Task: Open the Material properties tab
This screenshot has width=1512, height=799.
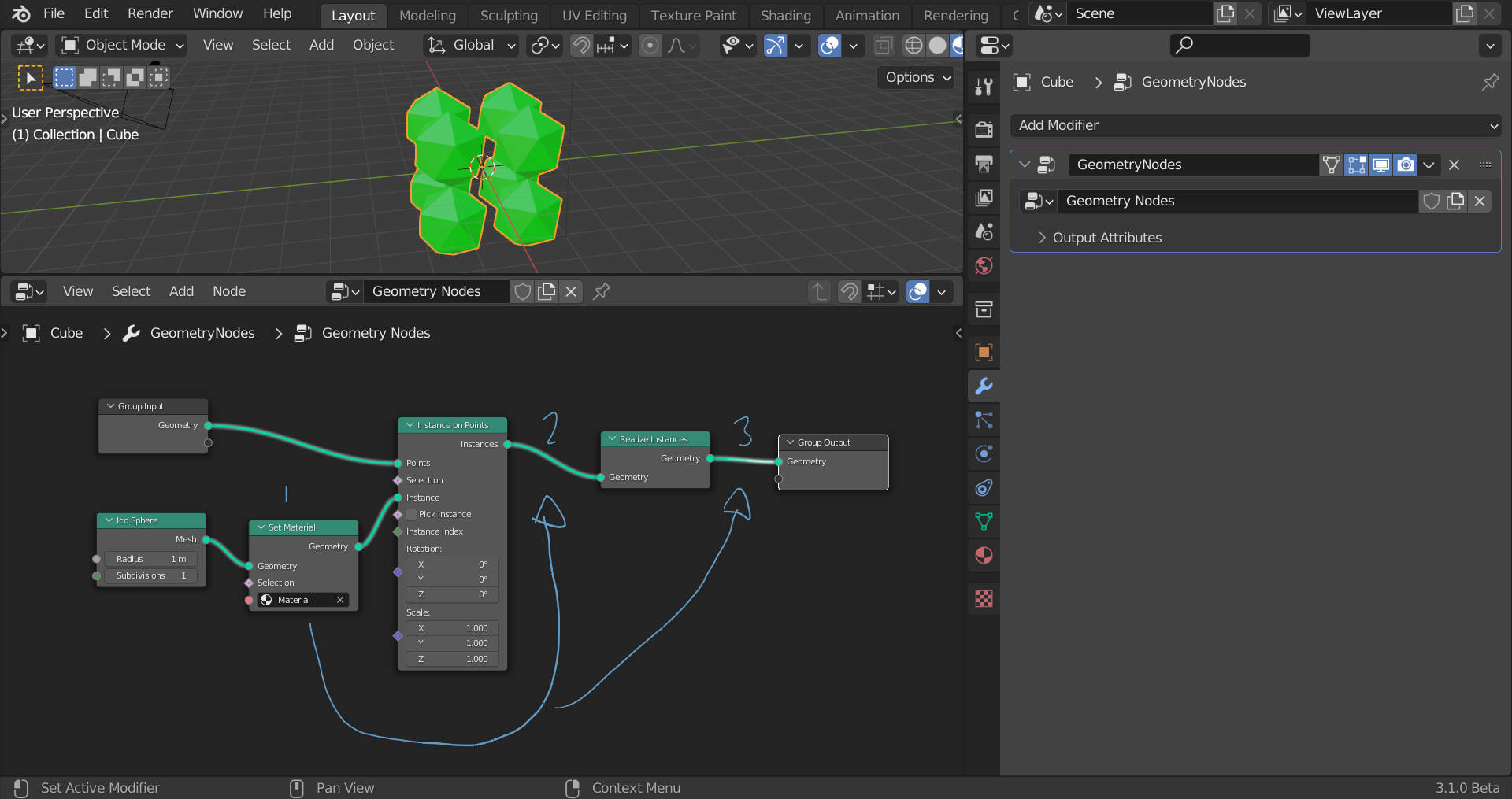Action: coord(983,555)
